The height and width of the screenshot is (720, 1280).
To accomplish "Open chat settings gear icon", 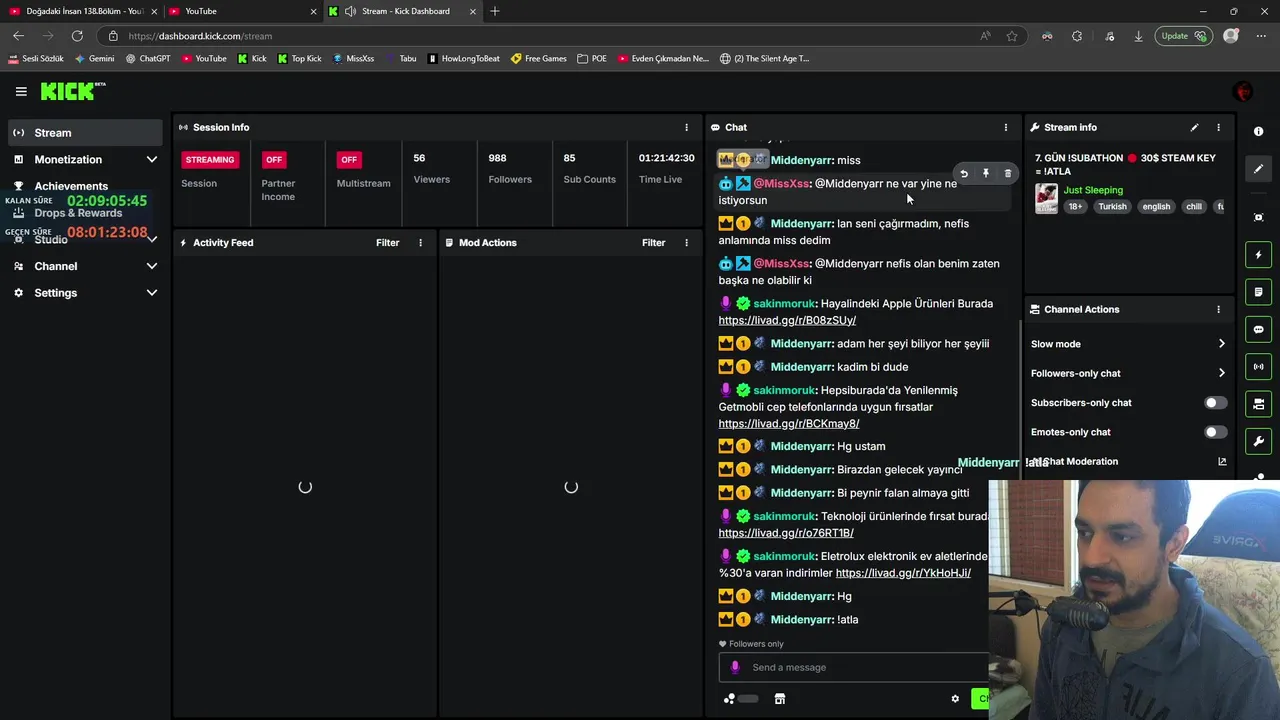I will [955, 699].
